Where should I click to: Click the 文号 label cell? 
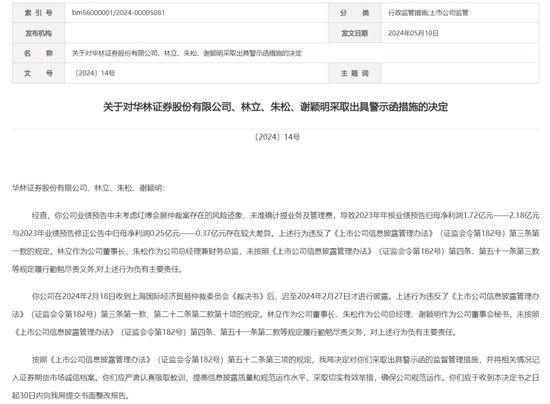coord(39,73)
